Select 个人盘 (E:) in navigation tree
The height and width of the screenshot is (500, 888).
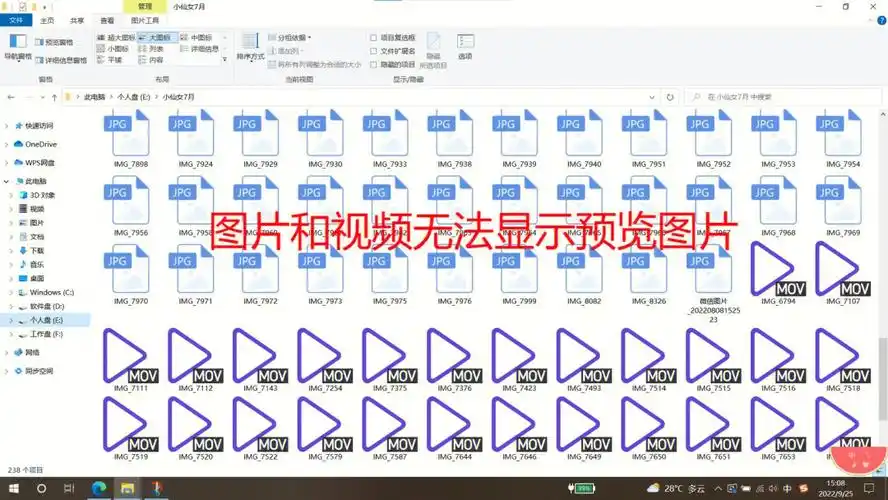click(46, 320)
